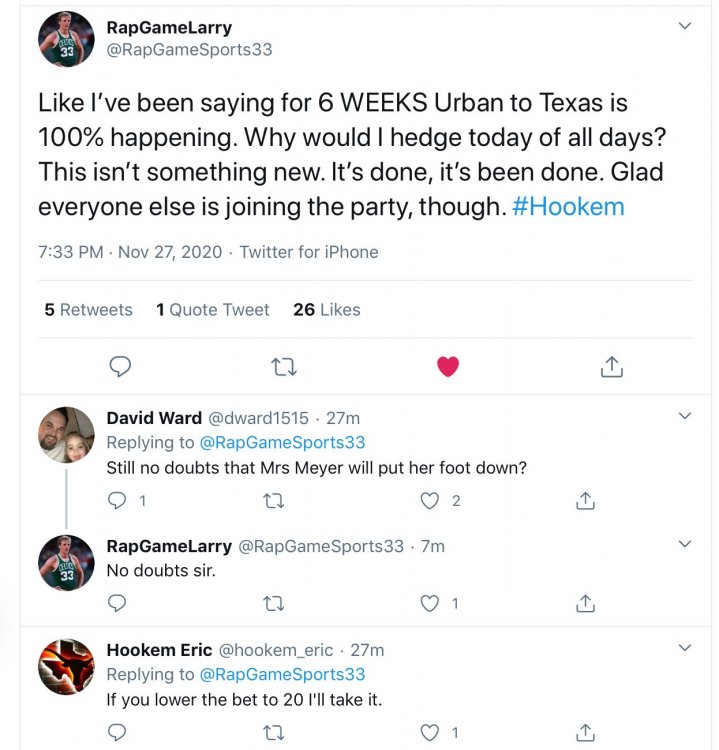Unlike the main tweet with red heart
The image size is (719, 750).
(x=448, y=367)
